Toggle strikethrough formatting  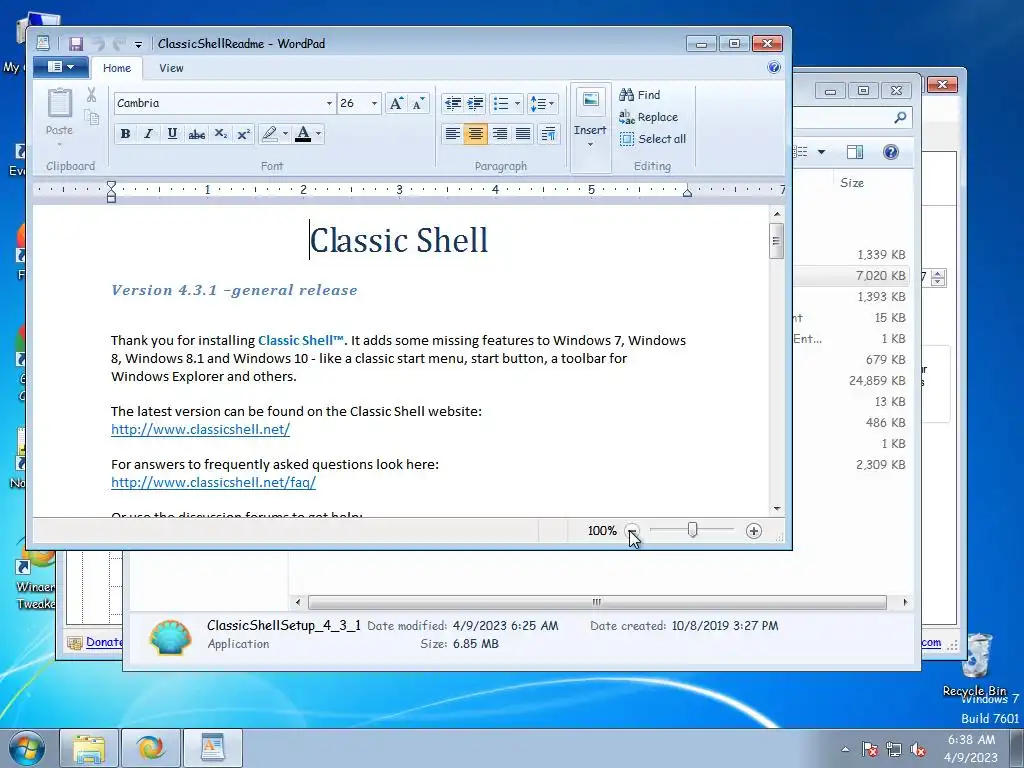pos(197,134)
